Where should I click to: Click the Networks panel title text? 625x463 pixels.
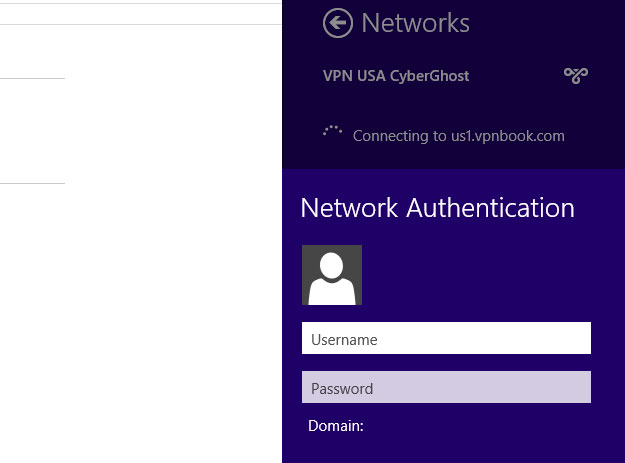[x=415, y=23]
